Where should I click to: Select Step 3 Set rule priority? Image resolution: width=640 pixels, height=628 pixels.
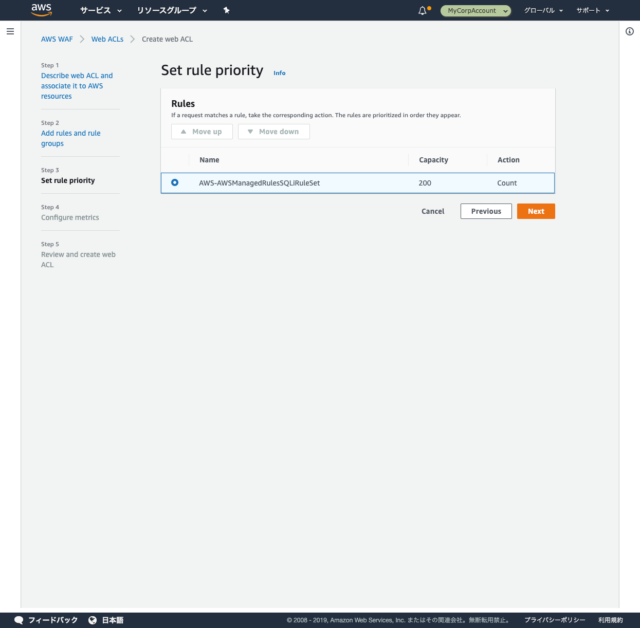pyautogui.click(x=68, y=180)
